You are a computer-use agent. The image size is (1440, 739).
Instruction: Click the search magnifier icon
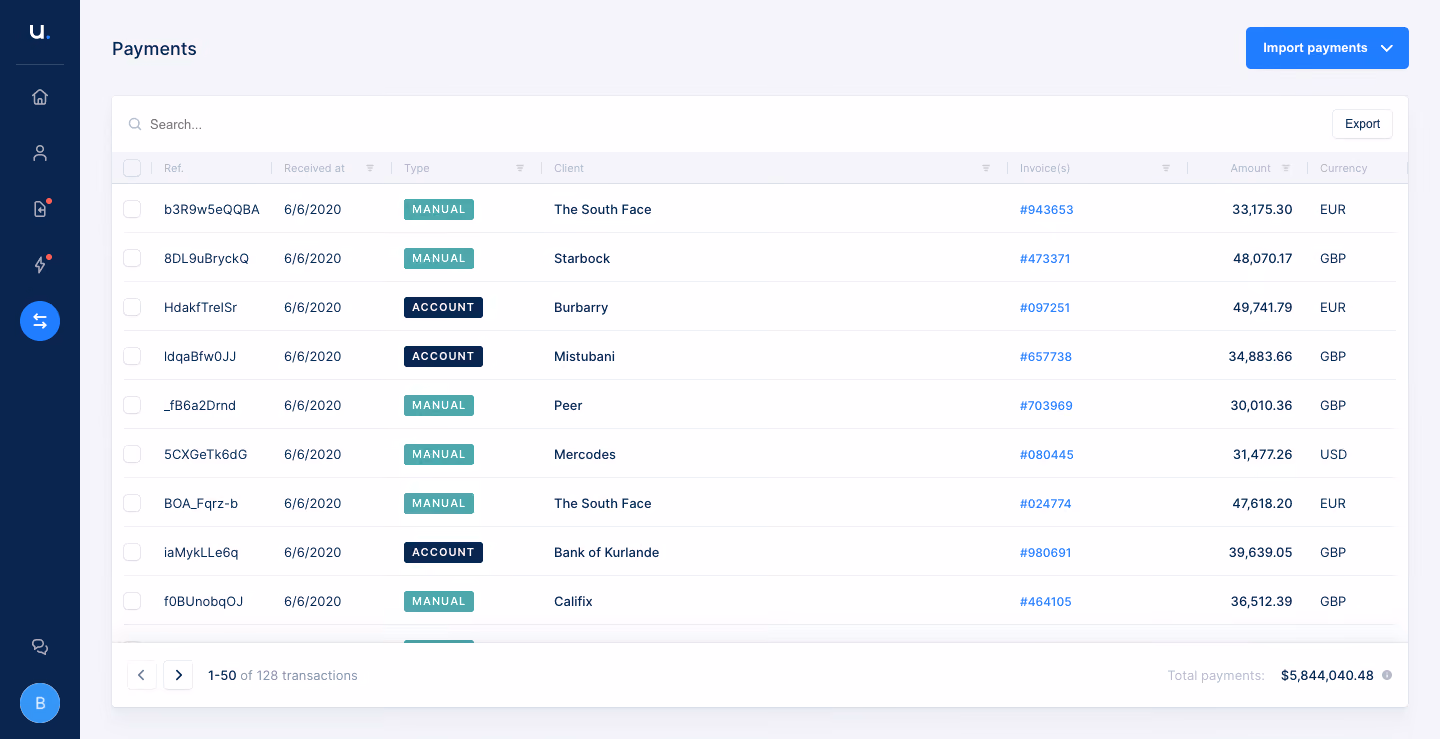[135, 125]
